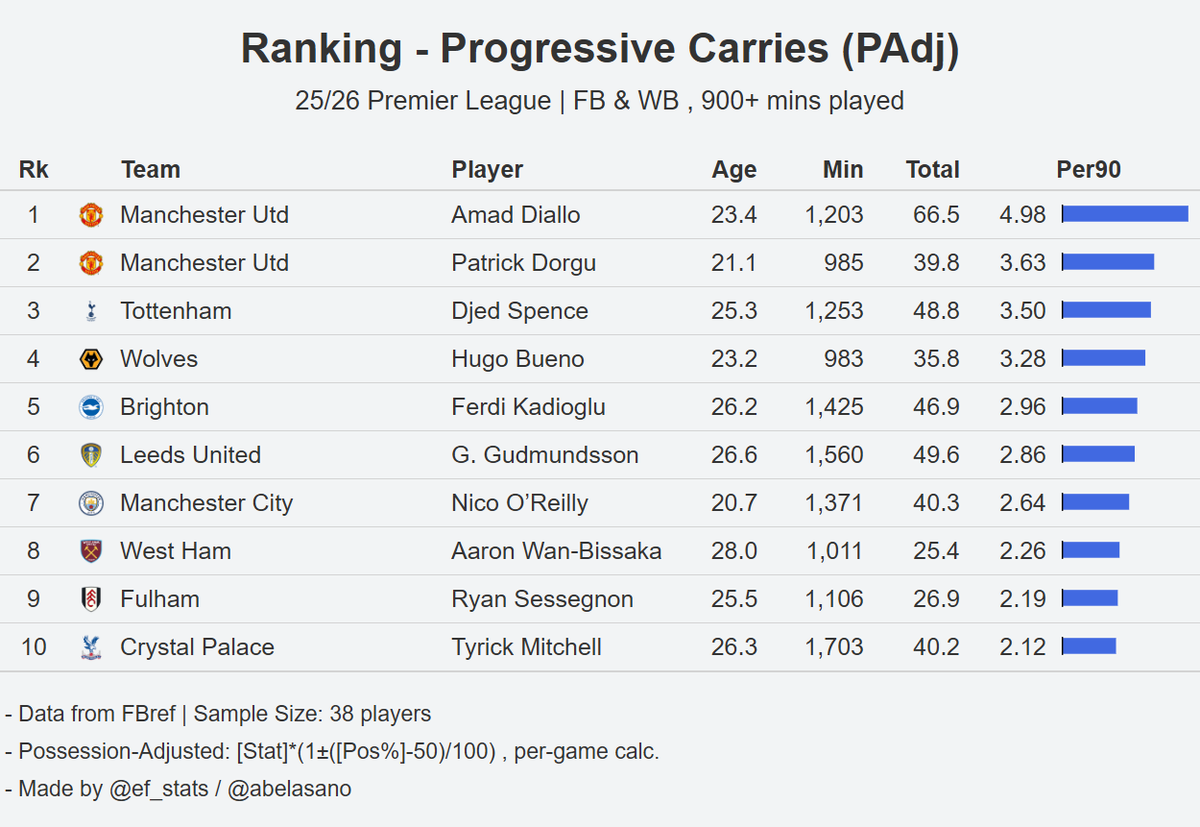Click the West Ham crest icon
Viewport: 1200px width, 827px height.
click(91, 551)
